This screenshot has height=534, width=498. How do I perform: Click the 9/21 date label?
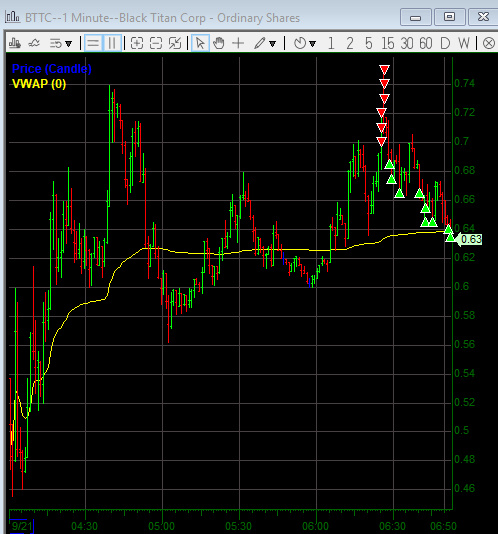click(22, 526)
